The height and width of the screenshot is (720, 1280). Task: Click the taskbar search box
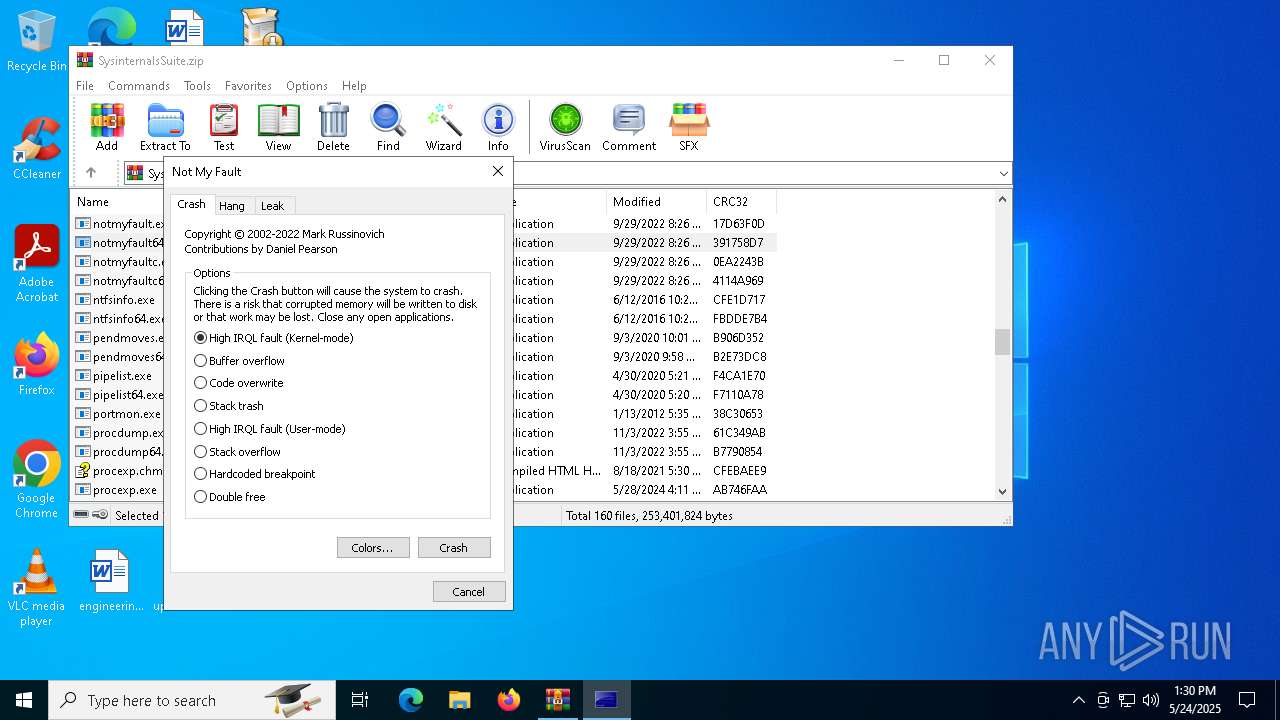tap(192, 700)
